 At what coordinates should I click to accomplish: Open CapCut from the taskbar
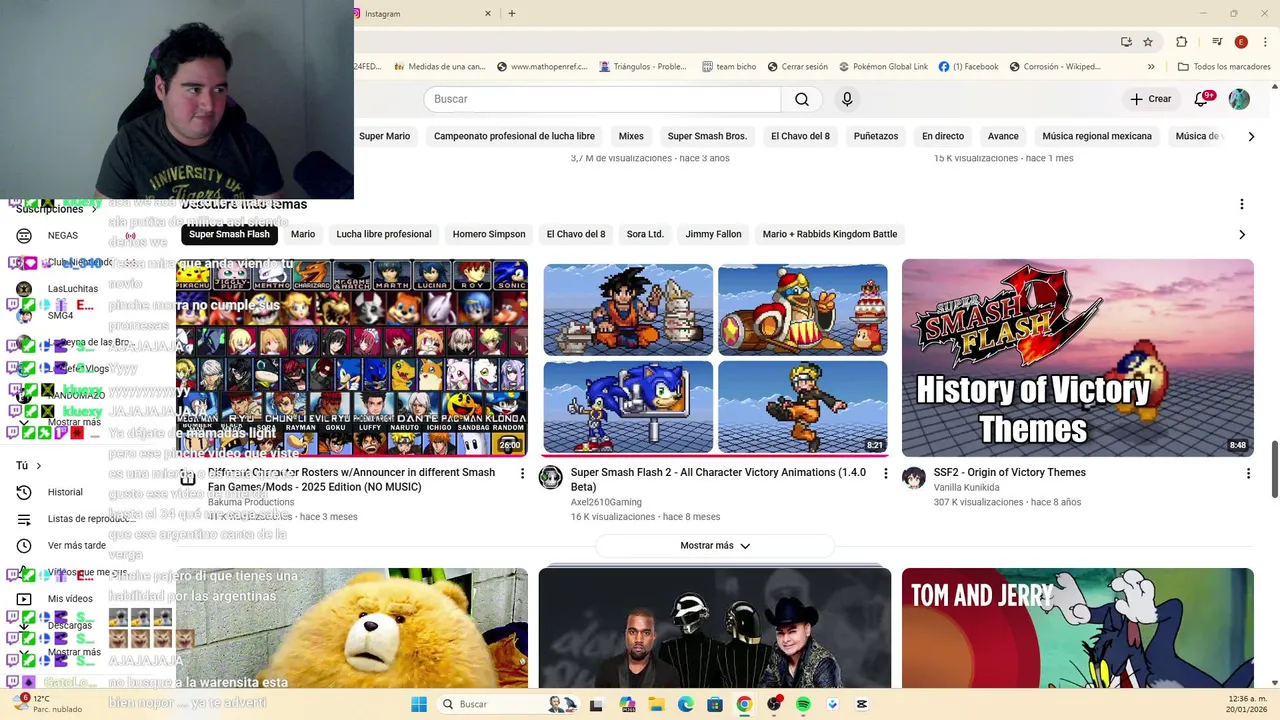click(x=862, y=704)
